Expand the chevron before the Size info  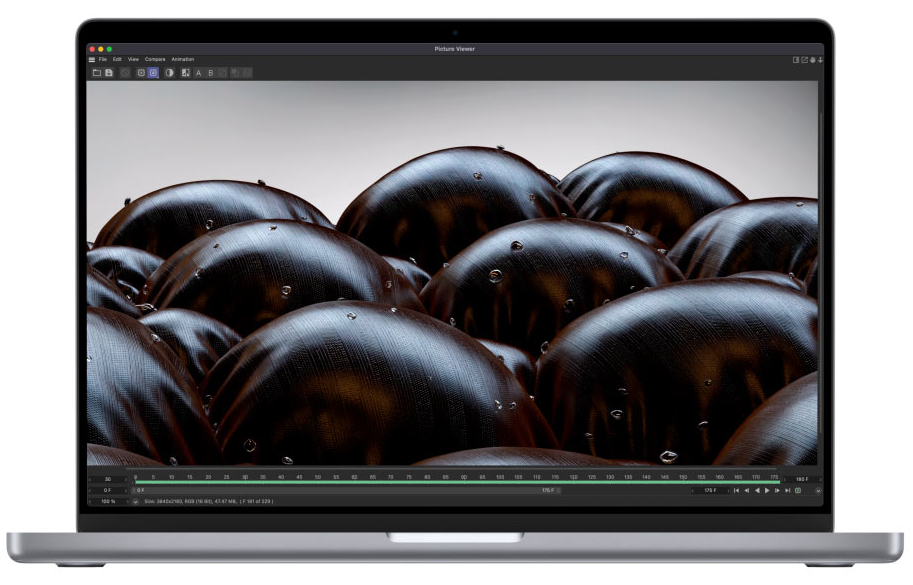tap(135, 501)
